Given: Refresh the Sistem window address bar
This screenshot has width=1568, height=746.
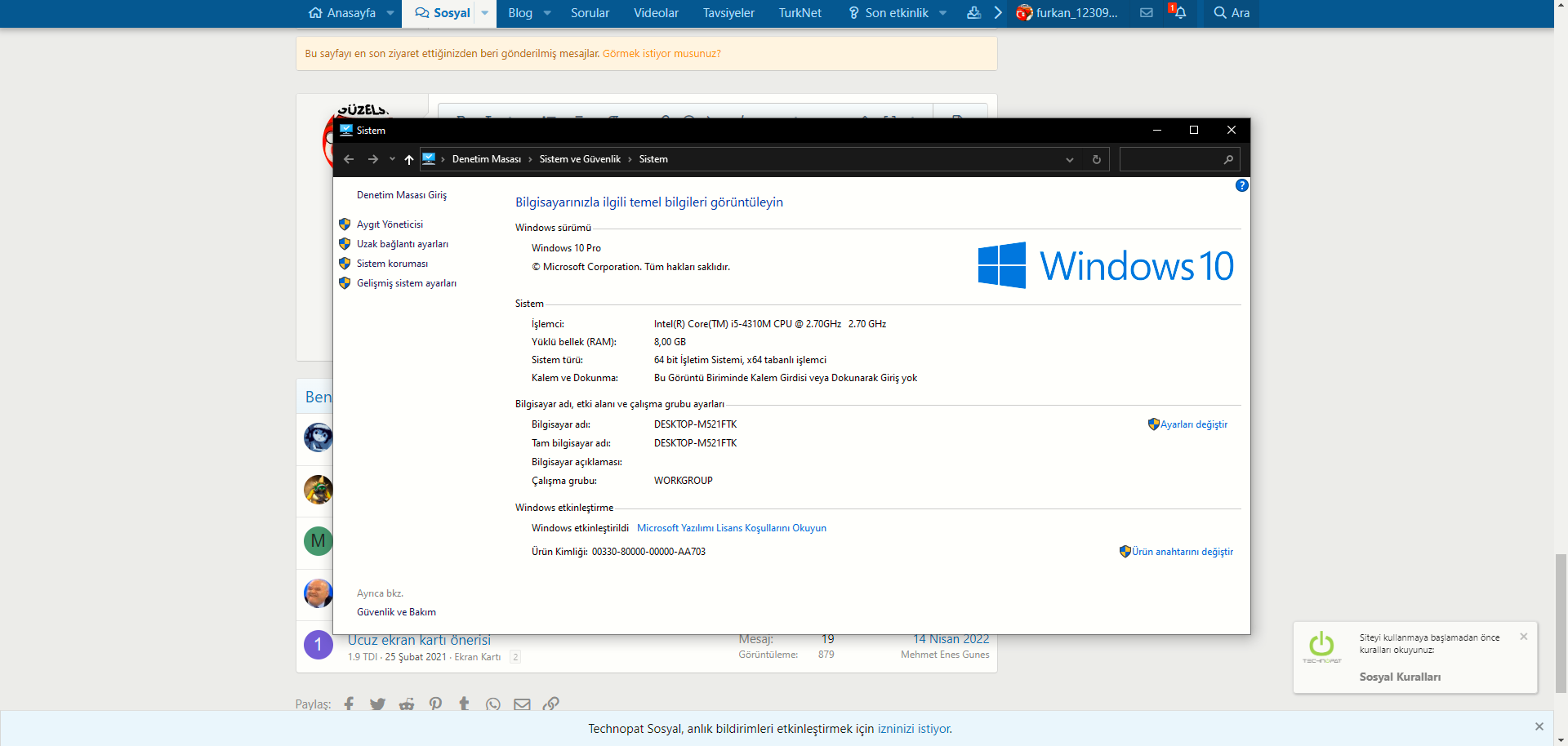Looking at the screenshot, I should click(x=1097, y=159).
